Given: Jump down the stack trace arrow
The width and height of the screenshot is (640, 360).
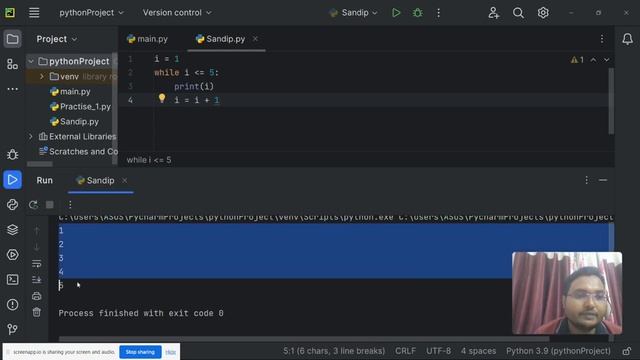Looking at the screenshot, I should coord(36,247).
